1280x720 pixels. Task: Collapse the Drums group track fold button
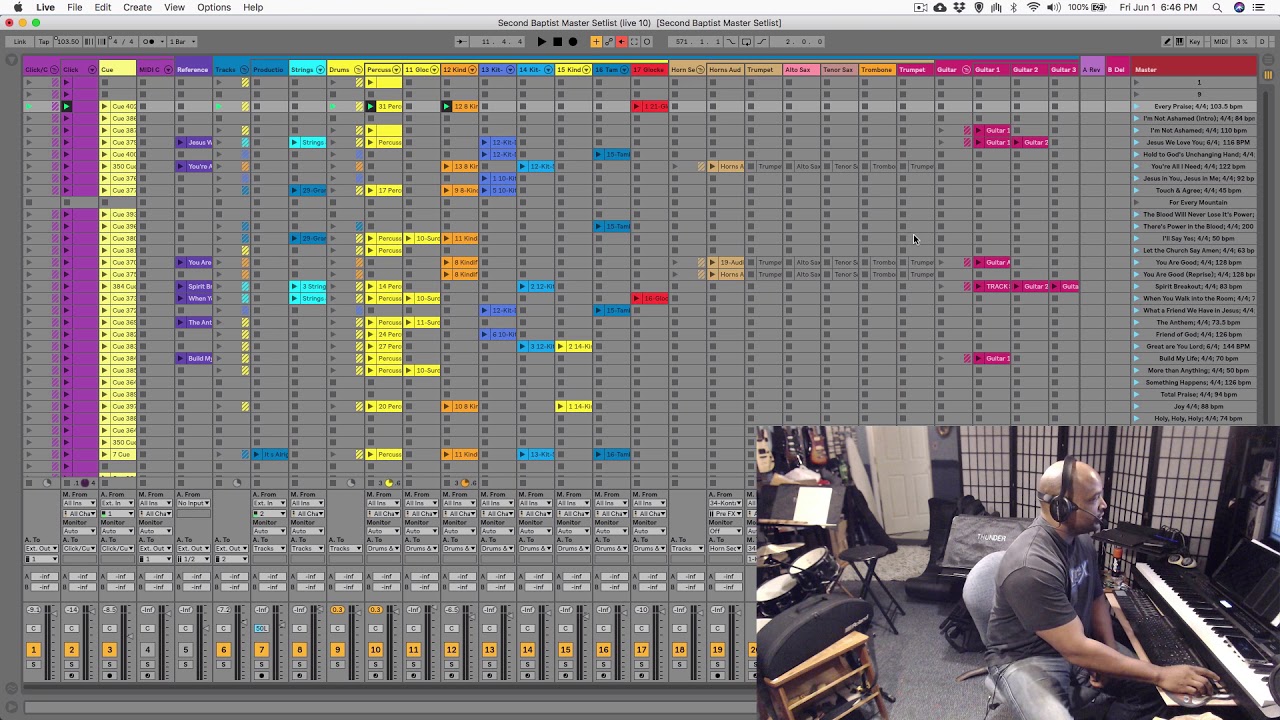pos(358,70)
